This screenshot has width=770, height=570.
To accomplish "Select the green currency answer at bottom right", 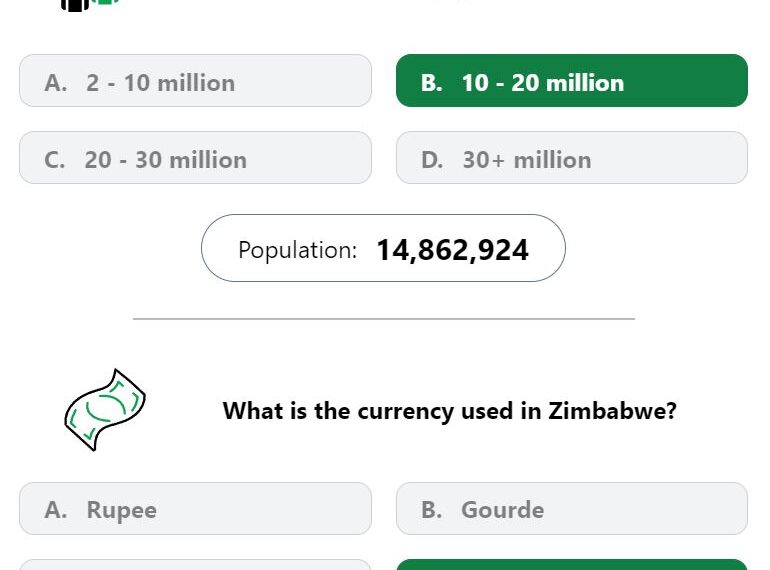I will [572, 565].
